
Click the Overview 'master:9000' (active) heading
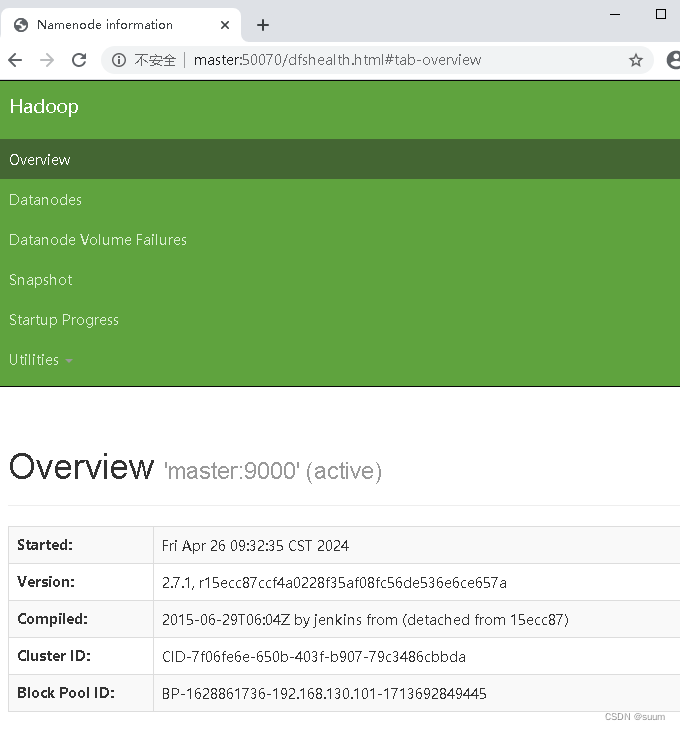[195, 467]
